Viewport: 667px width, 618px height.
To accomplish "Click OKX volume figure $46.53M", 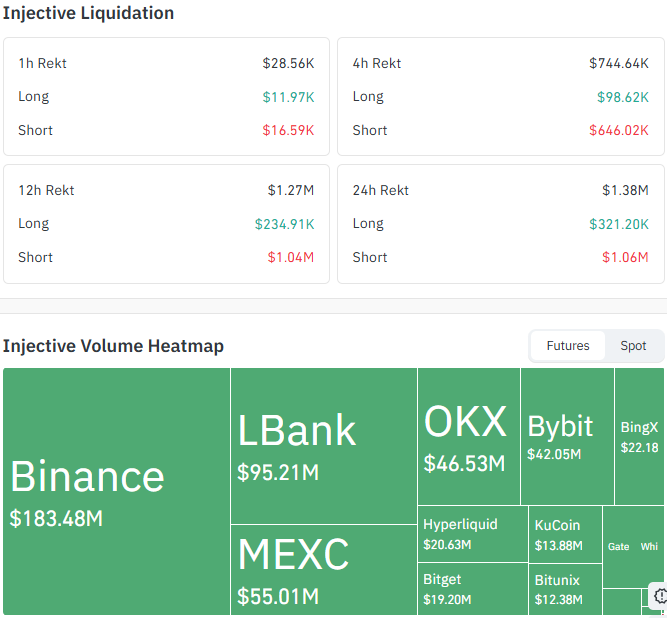I will (464, 463).
